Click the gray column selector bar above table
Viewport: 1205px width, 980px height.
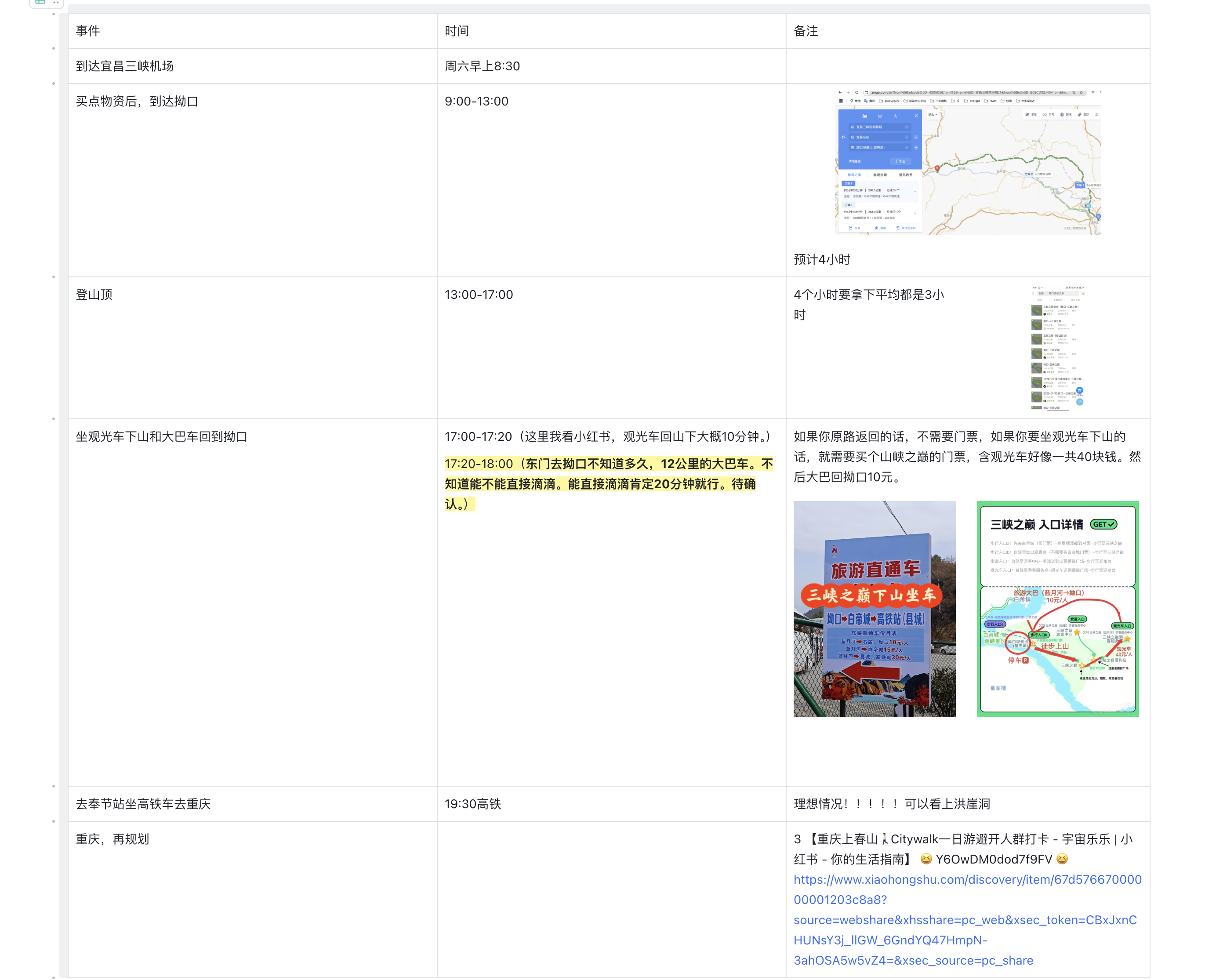(608, 8)
